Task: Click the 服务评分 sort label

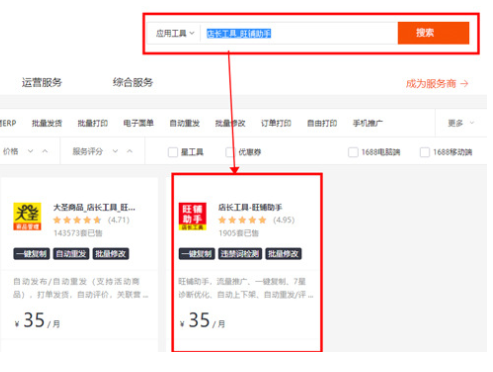Action: tap(88, 152)
